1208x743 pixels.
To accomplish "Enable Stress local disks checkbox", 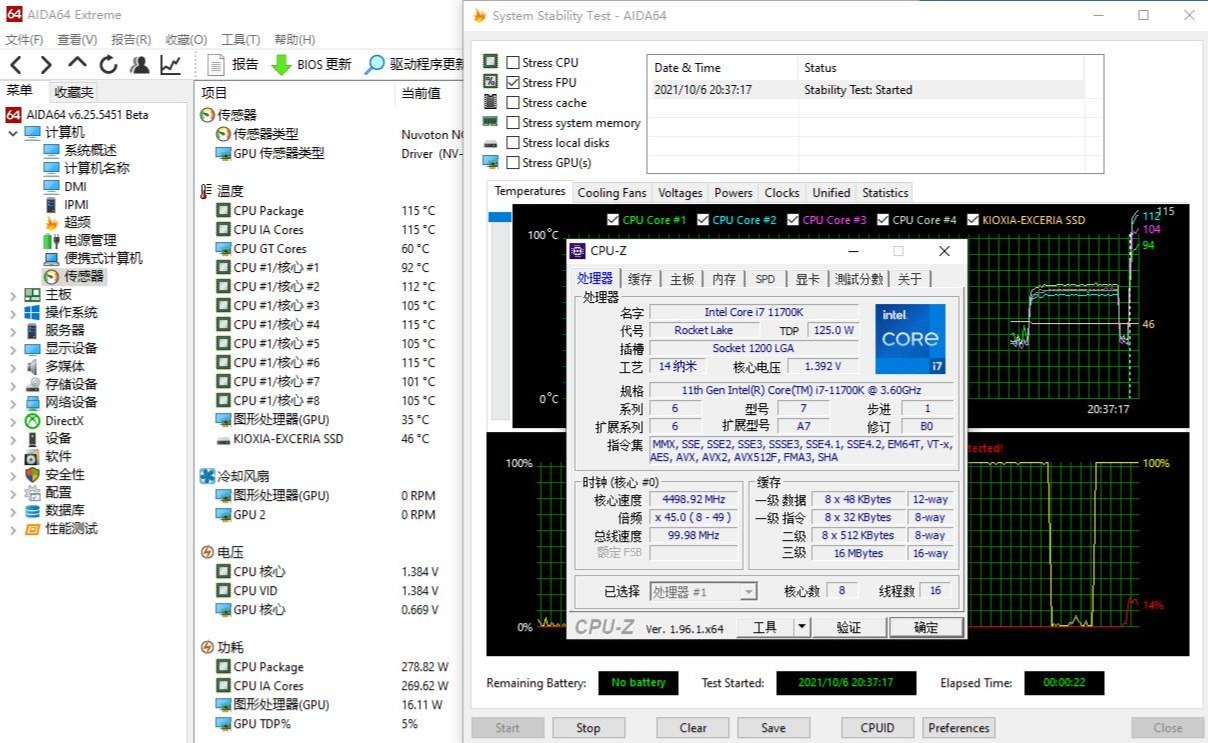I will click(513, 142).
